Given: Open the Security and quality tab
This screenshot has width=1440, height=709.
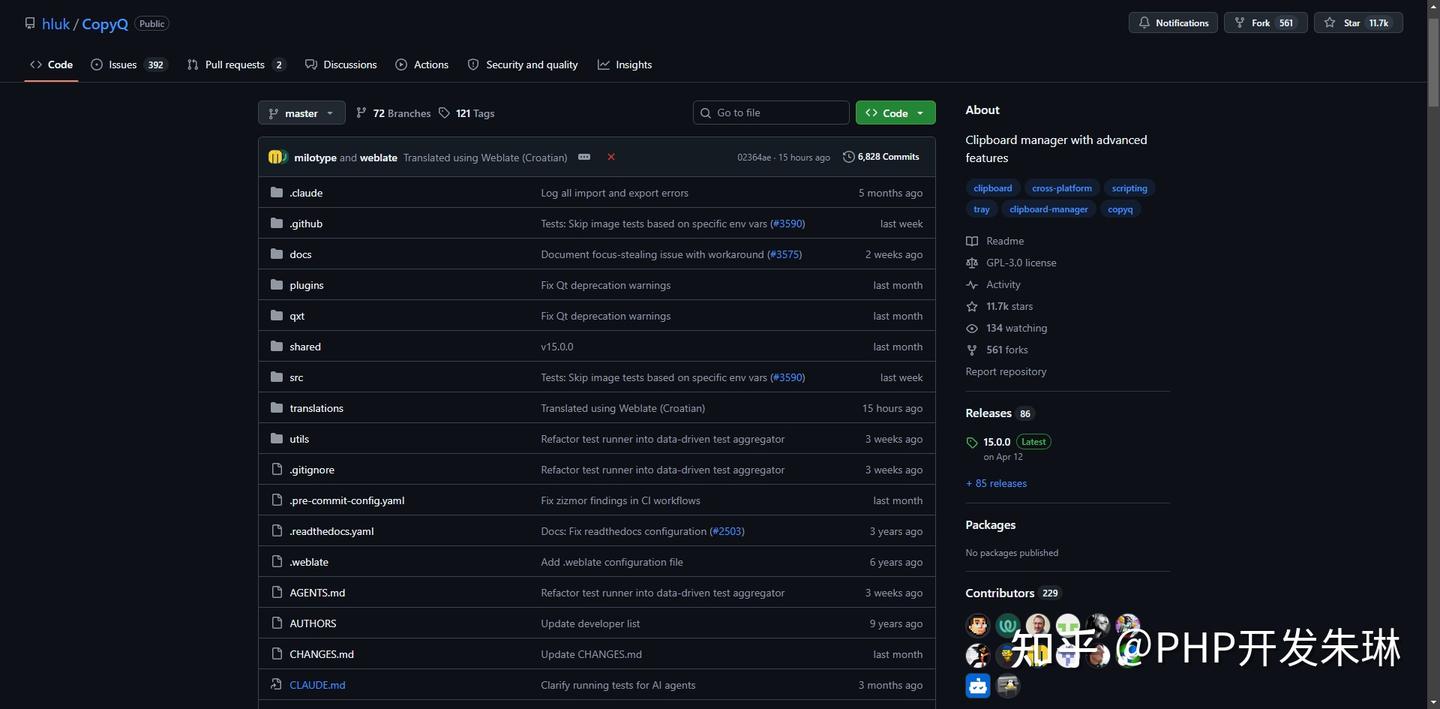Looking at the screenshot, I should (523, 65).
